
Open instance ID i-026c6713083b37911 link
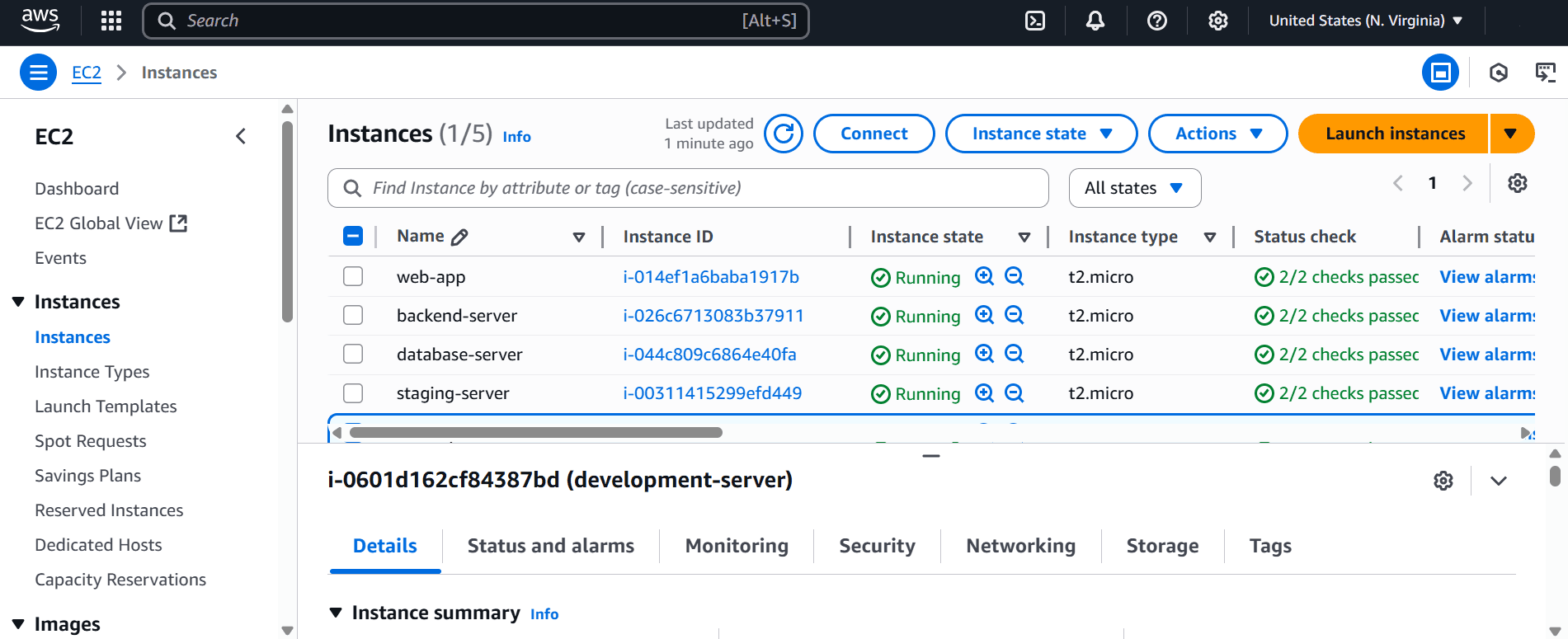713,316
